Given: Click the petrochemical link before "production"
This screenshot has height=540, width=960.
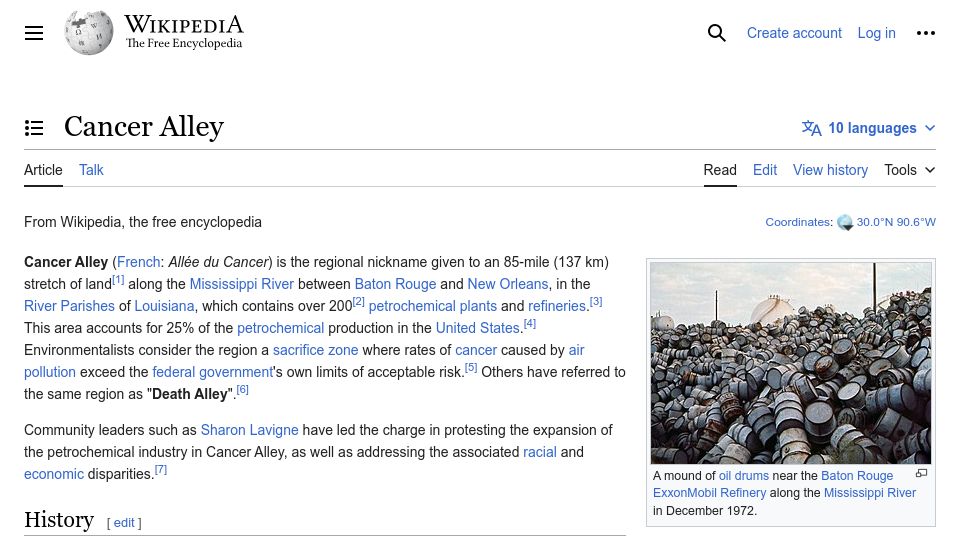Looking at the screenshot, I should point(280,328).
